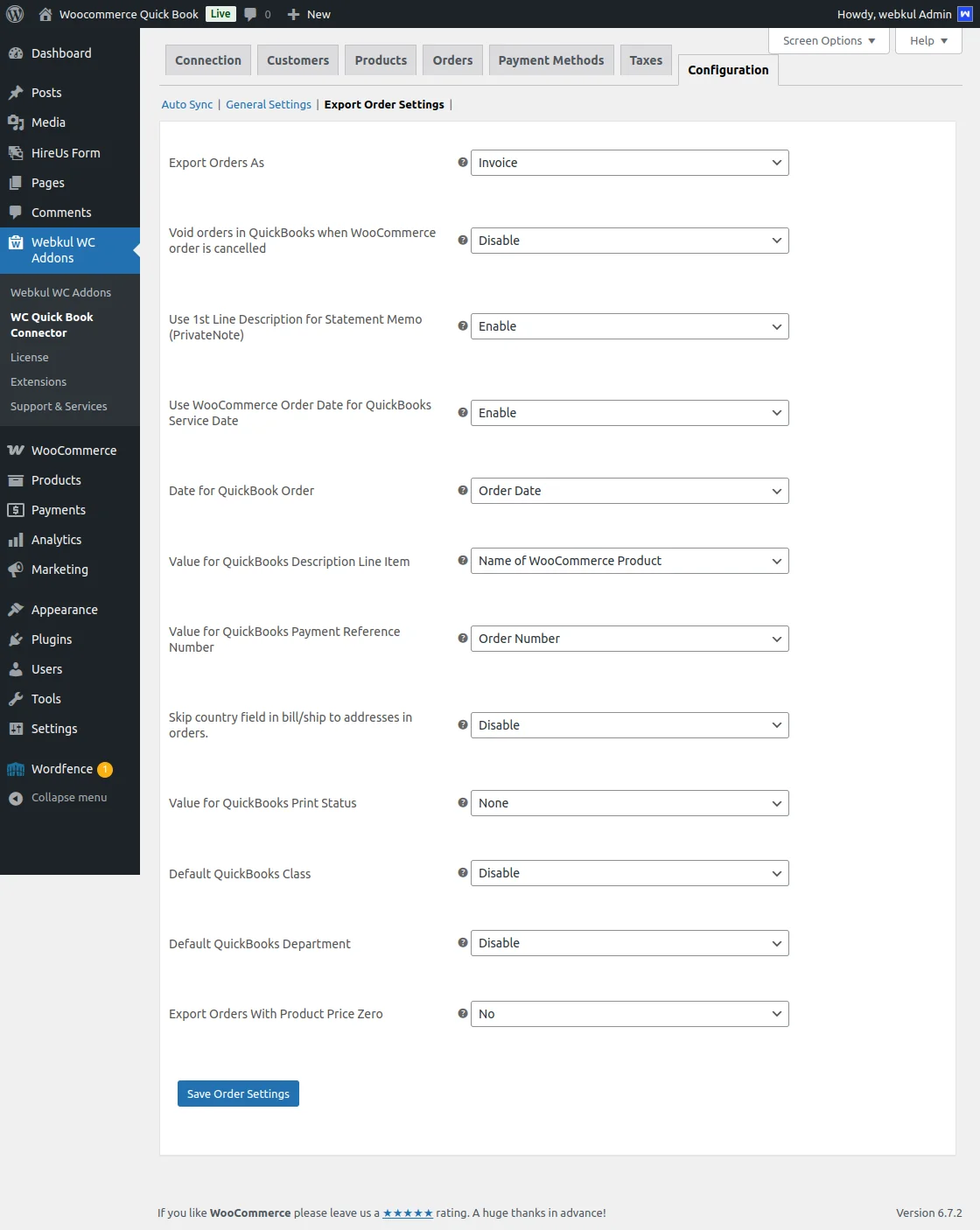Open the QuickBooks Print Status dropdown
980x1230 pixels.
(x=628, y=802)
